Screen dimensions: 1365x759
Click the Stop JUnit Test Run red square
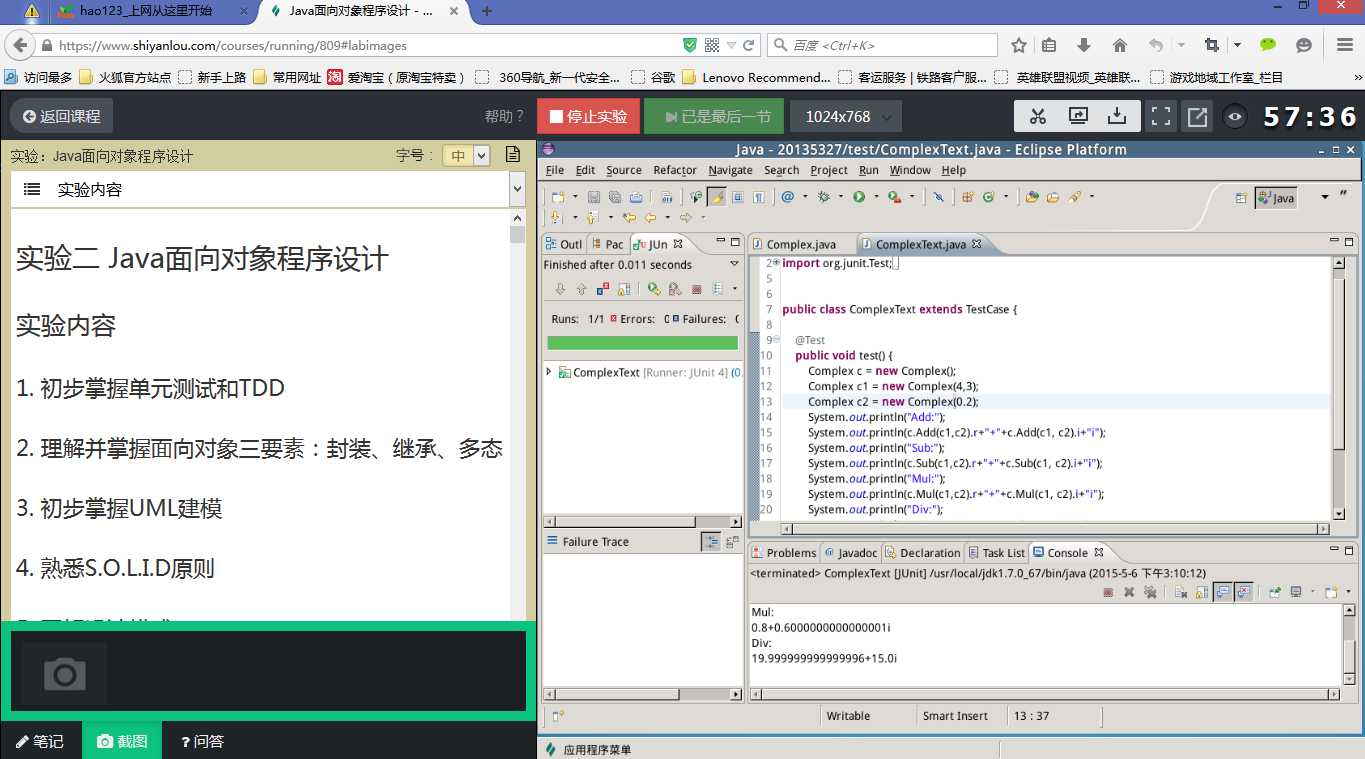click(x=696, y=289)
